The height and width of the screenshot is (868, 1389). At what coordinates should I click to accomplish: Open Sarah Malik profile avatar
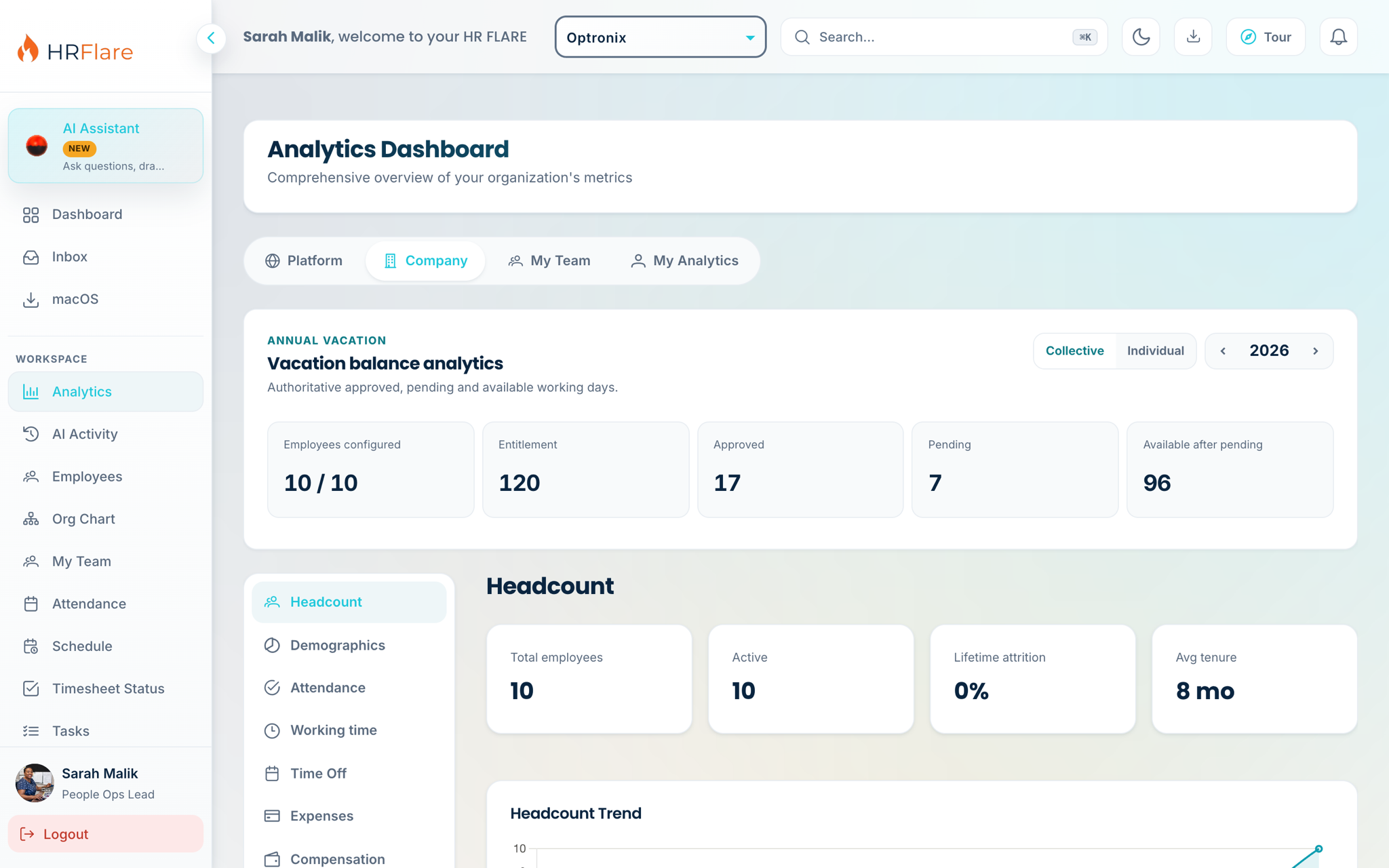click(x=35, y=783)
